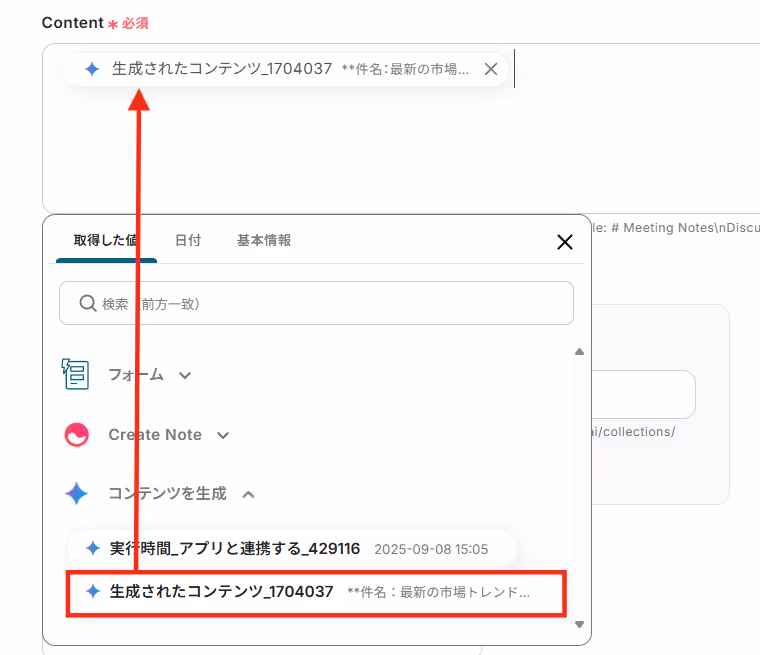This screenshot has height=655, width=760.
Task: Click the Content field label
Action: coord(73,23)
